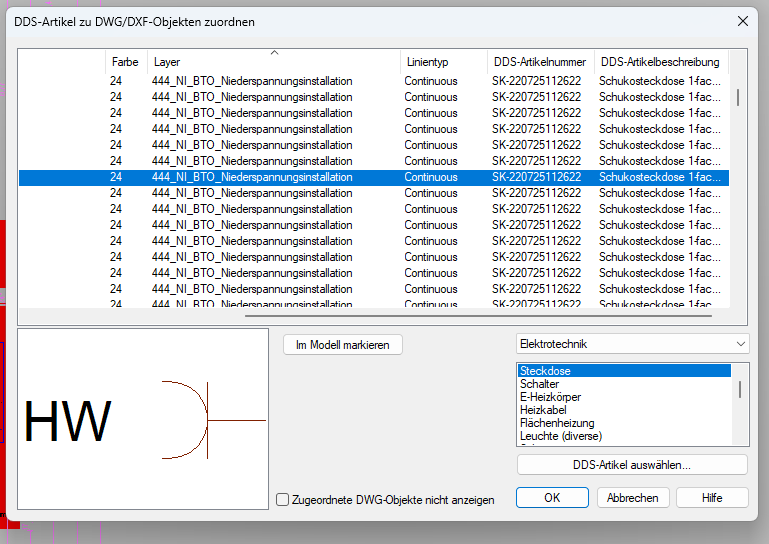
Task: Toggle Zugeordnete DWG-Objekte nicht anzeigen checkbox
Action: (x=282, y=500)
